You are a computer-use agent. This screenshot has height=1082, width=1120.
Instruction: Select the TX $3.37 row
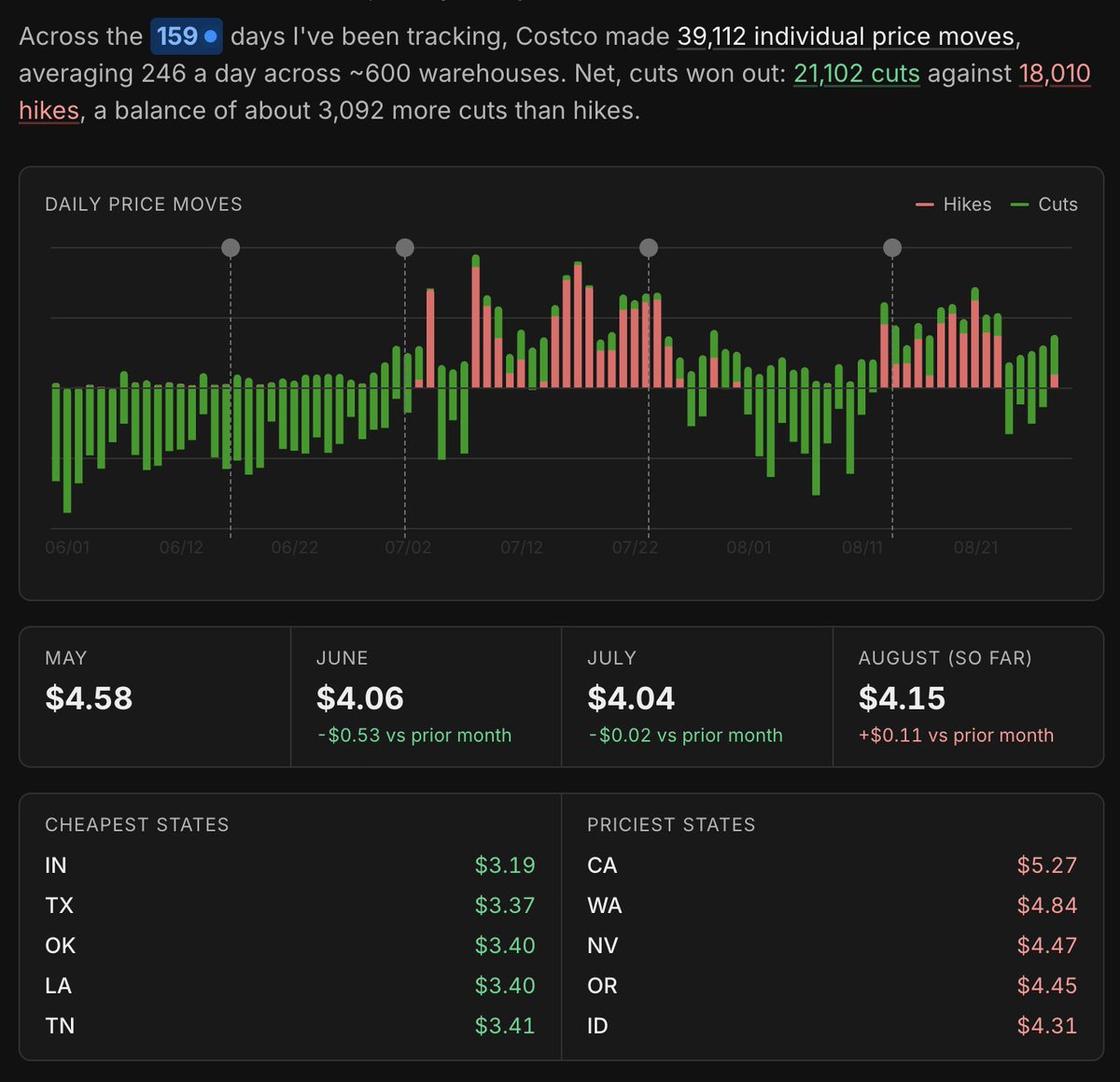290,906
